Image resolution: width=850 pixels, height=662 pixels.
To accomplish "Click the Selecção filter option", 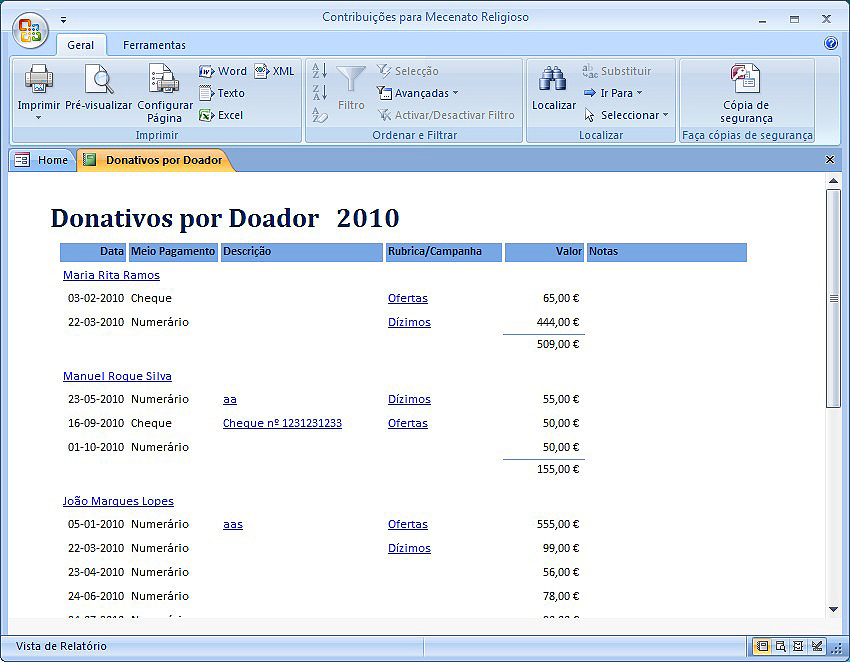I will point(408,71).
